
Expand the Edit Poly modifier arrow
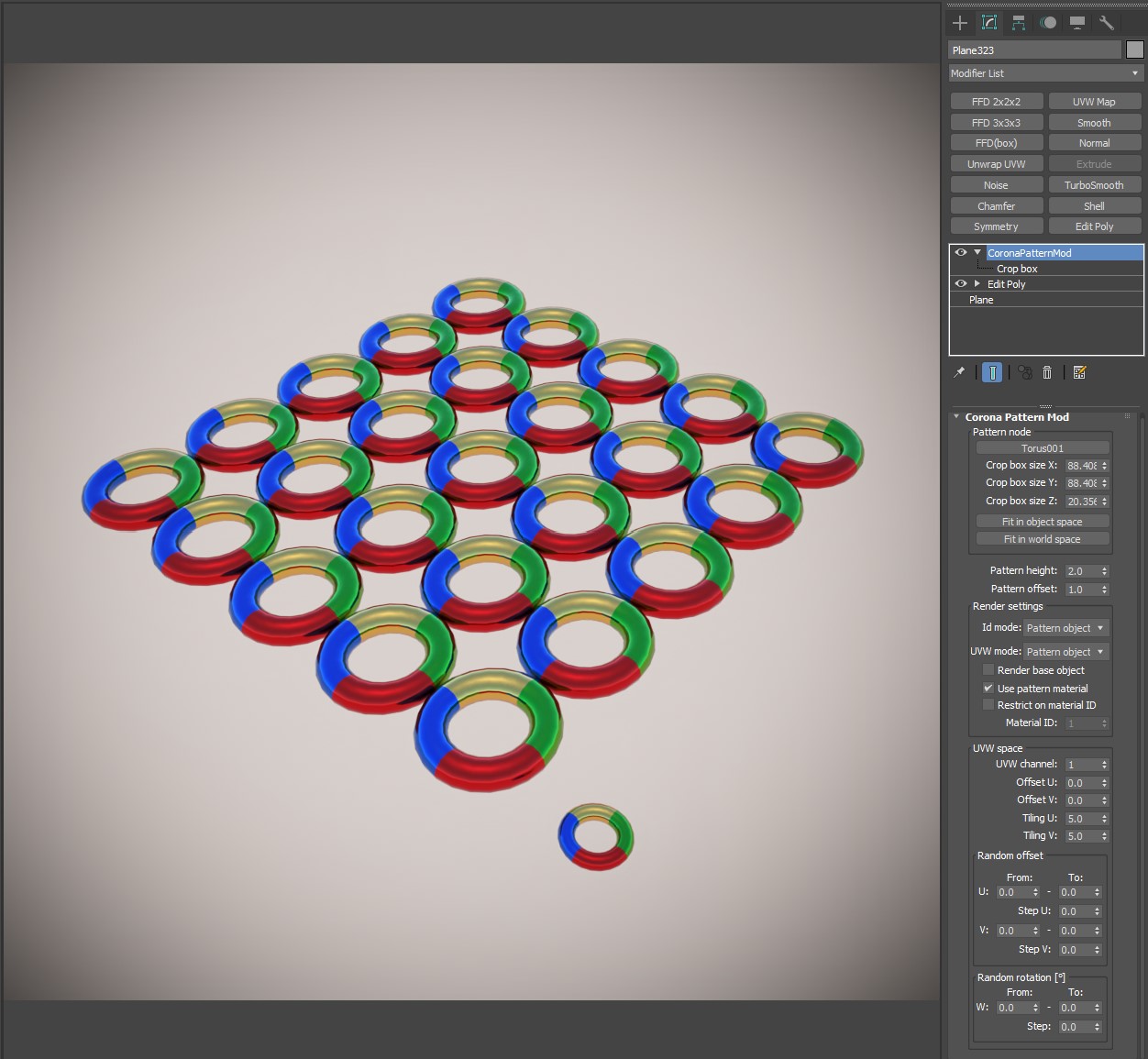[977, 284]
